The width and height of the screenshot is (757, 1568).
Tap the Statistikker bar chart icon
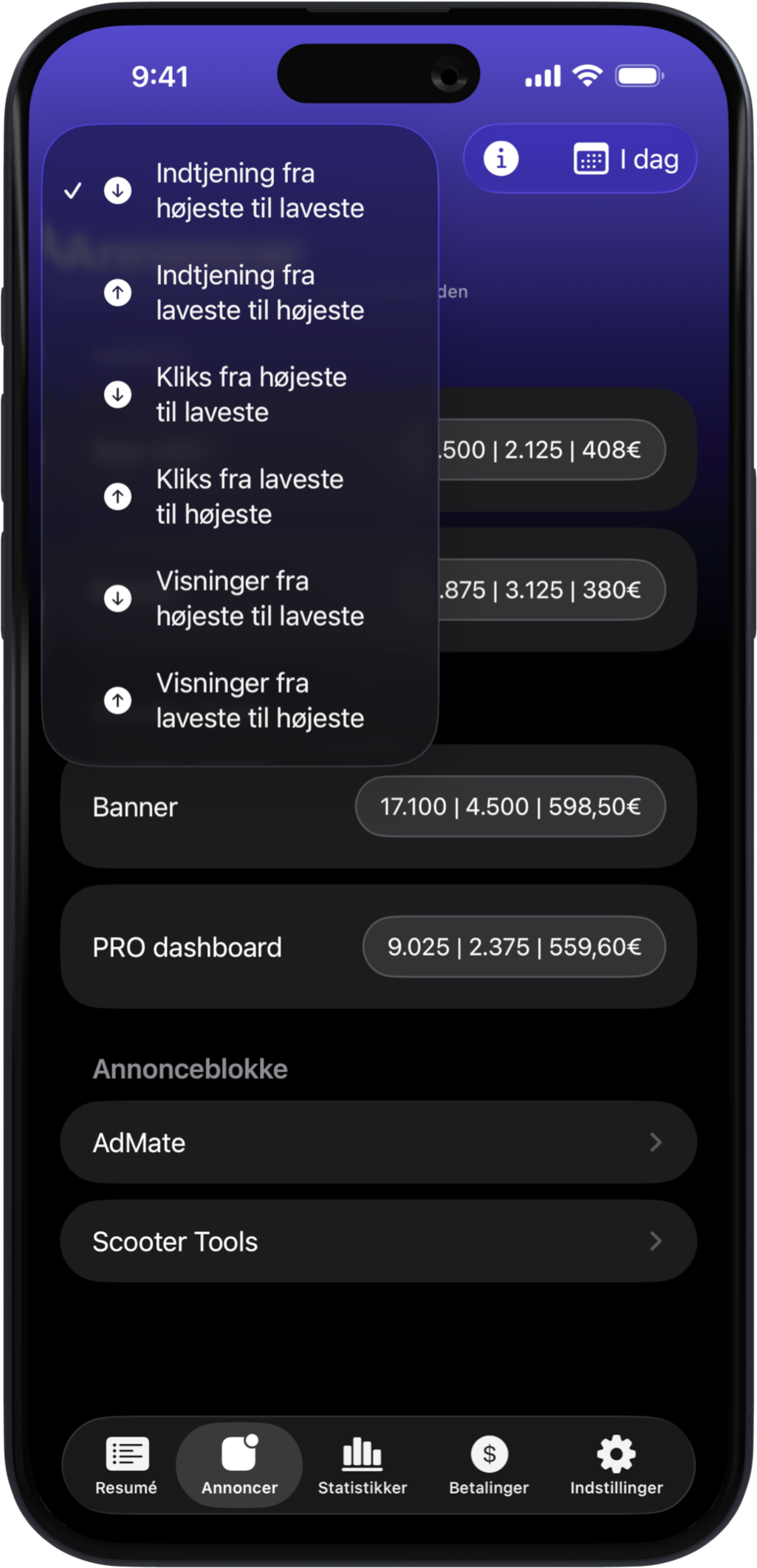click(362, 1454)
